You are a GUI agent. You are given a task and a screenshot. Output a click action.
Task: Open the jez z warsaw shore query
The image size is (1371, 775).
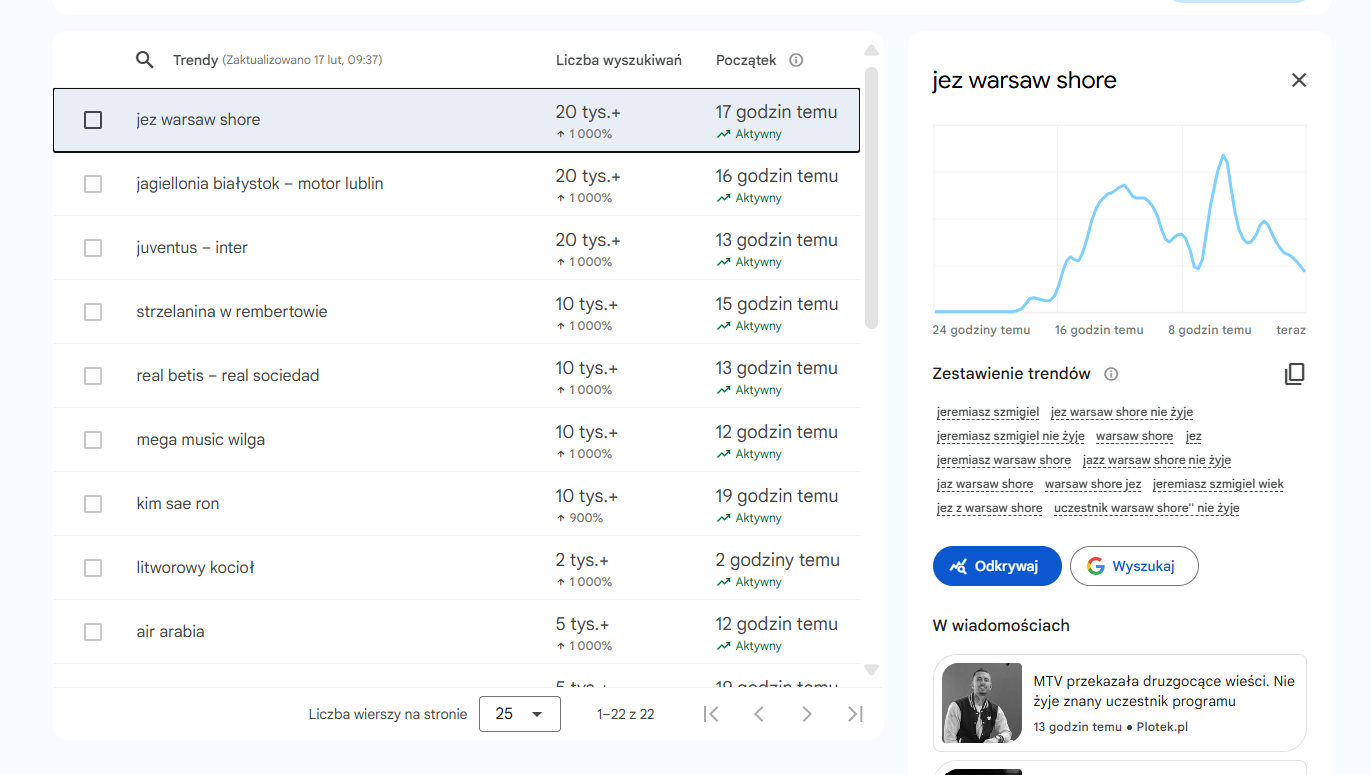pyautogui.click(x=990, y=508)
